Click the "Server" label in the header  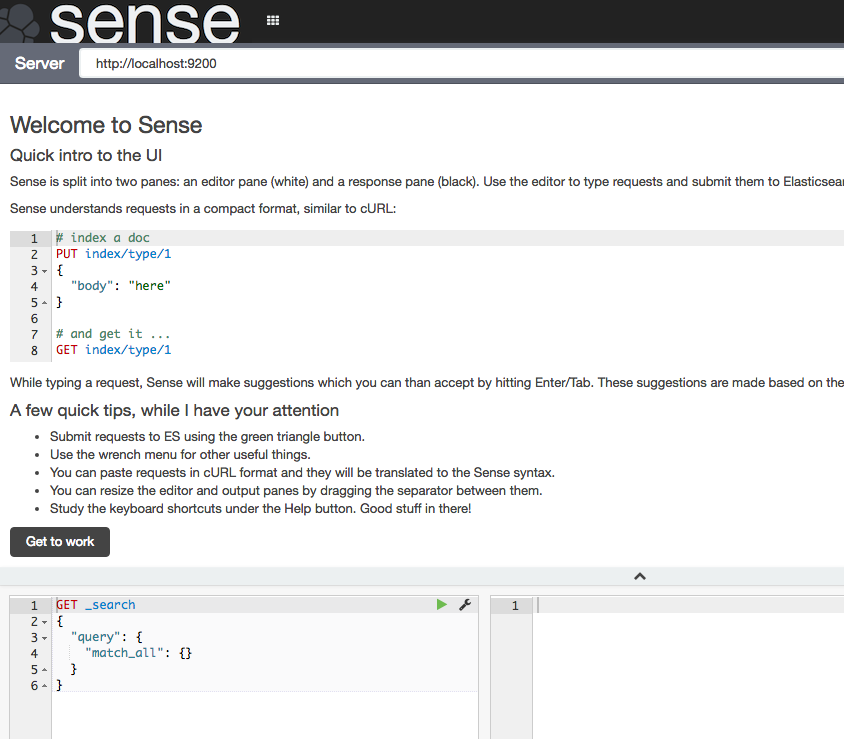click(40, 63)
